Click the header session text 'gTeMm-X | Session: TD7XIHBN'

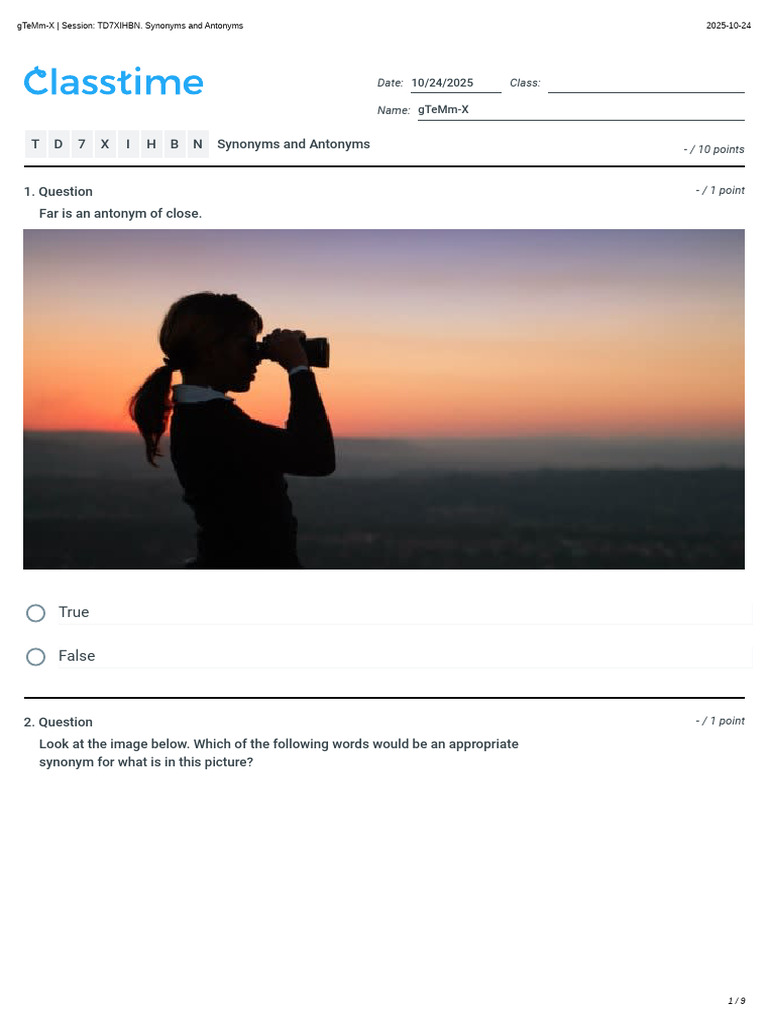(78, 25)
